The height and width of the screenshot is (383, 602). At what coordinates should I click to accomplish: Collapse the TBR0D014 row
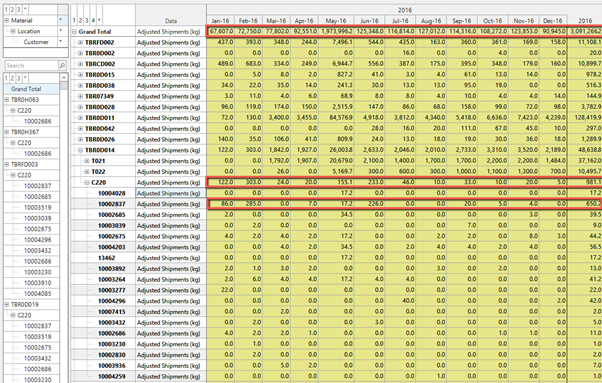click(x=81, y=150)
